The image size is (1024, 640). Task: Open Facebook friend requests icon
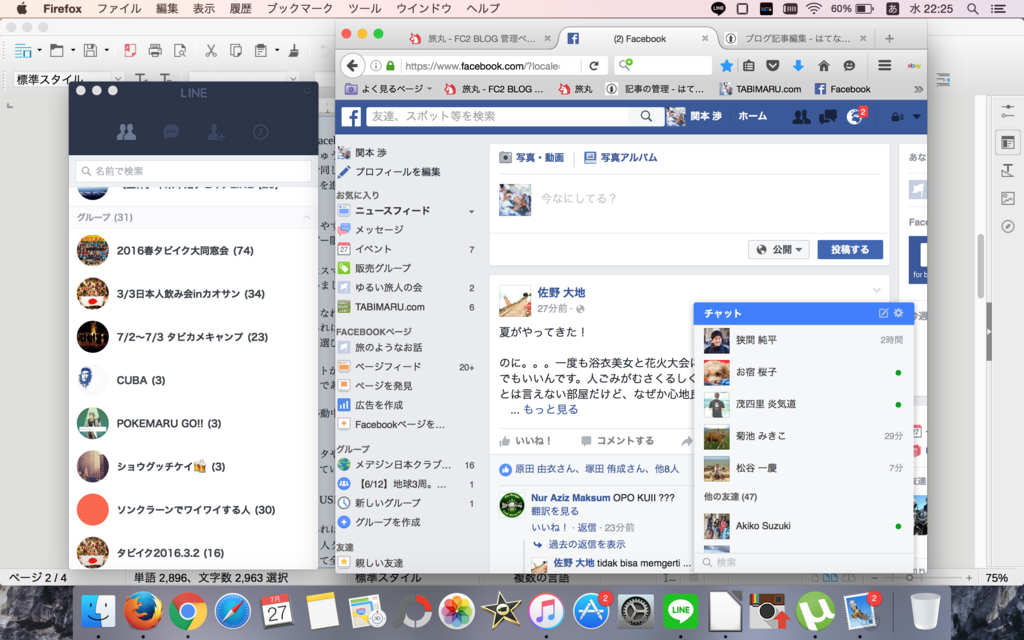801,117
